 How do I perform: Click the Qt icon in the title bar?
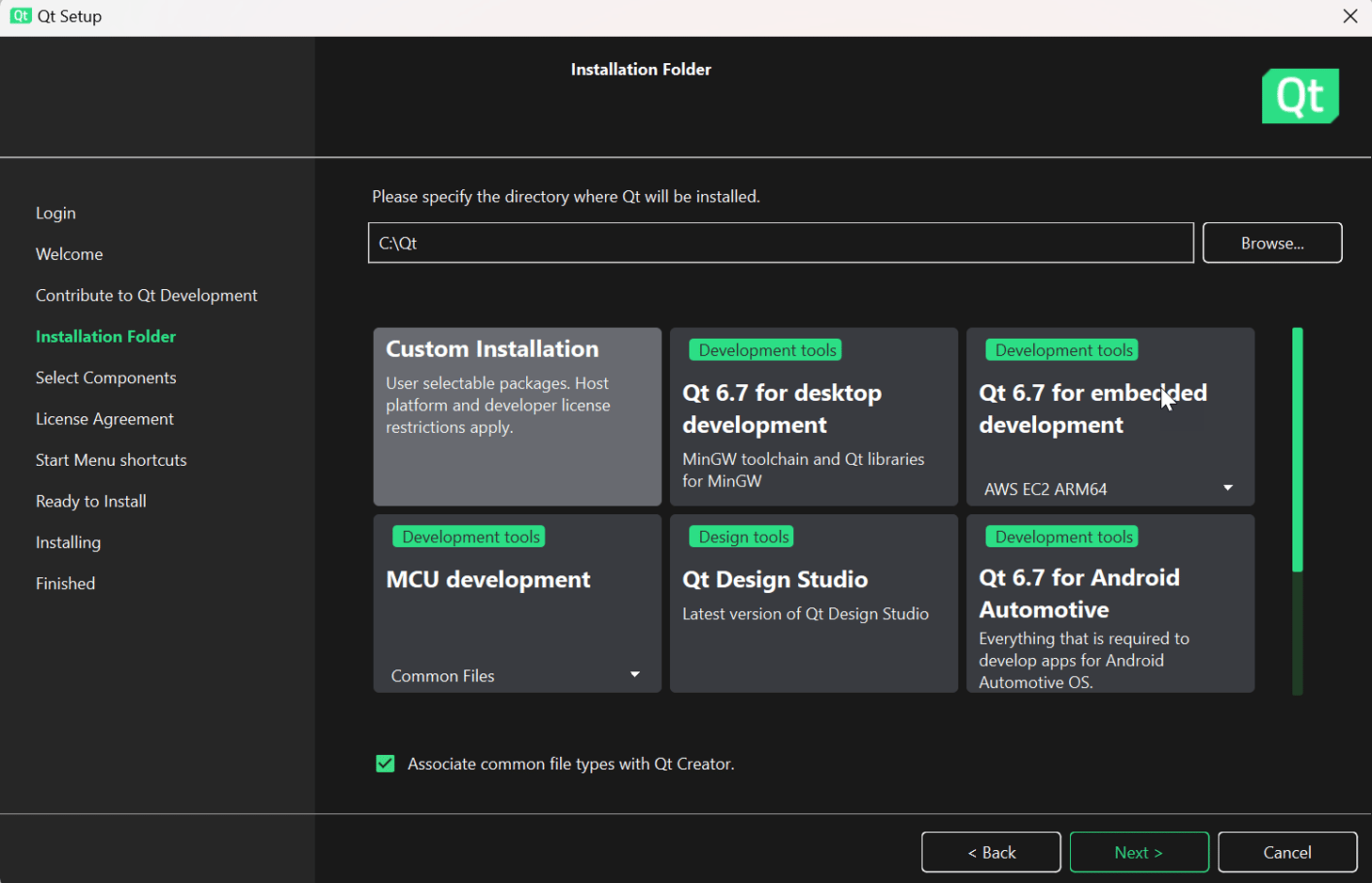coord(20,15)
